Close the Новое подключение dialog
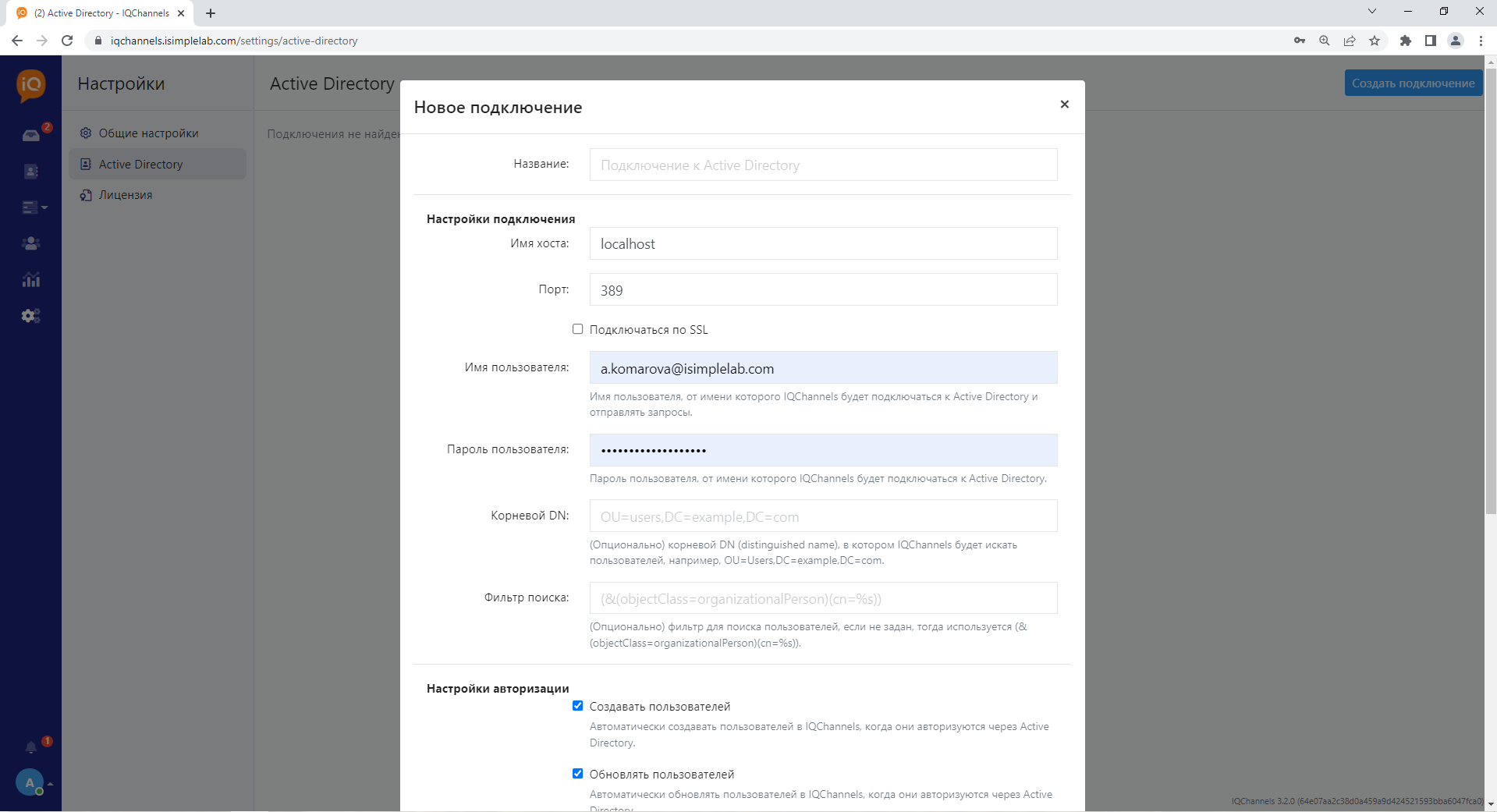 click(x=1064, y=105)
